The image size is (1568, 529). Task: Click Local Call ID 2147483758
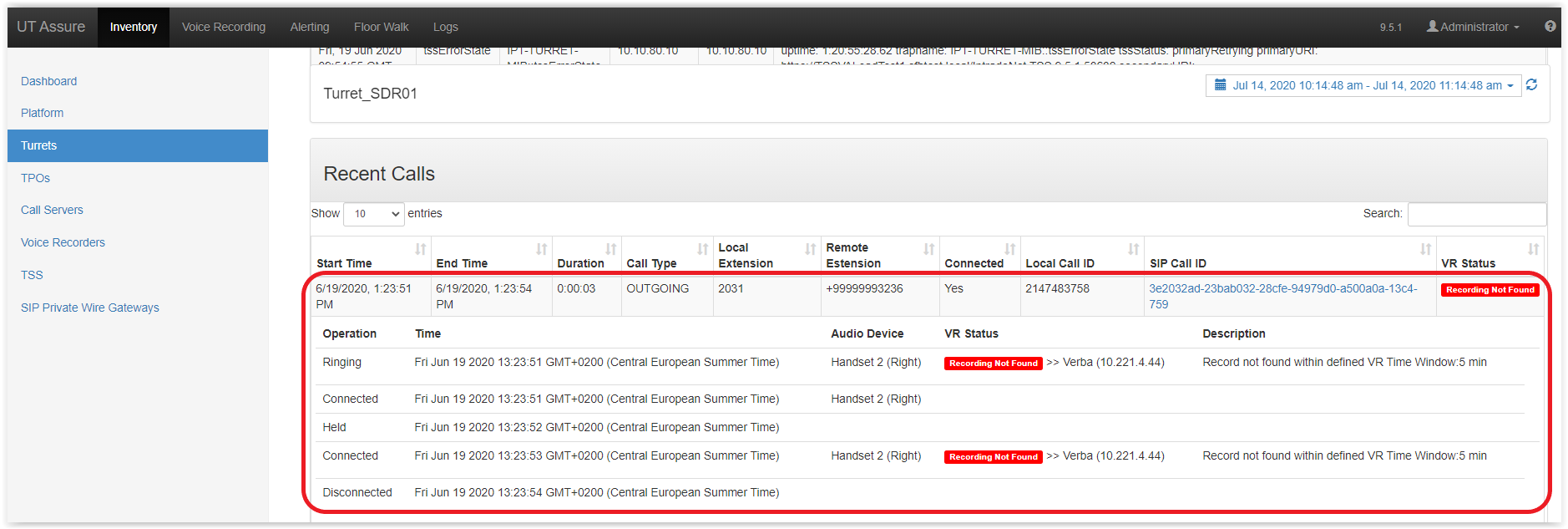[x=1057, y=288]
